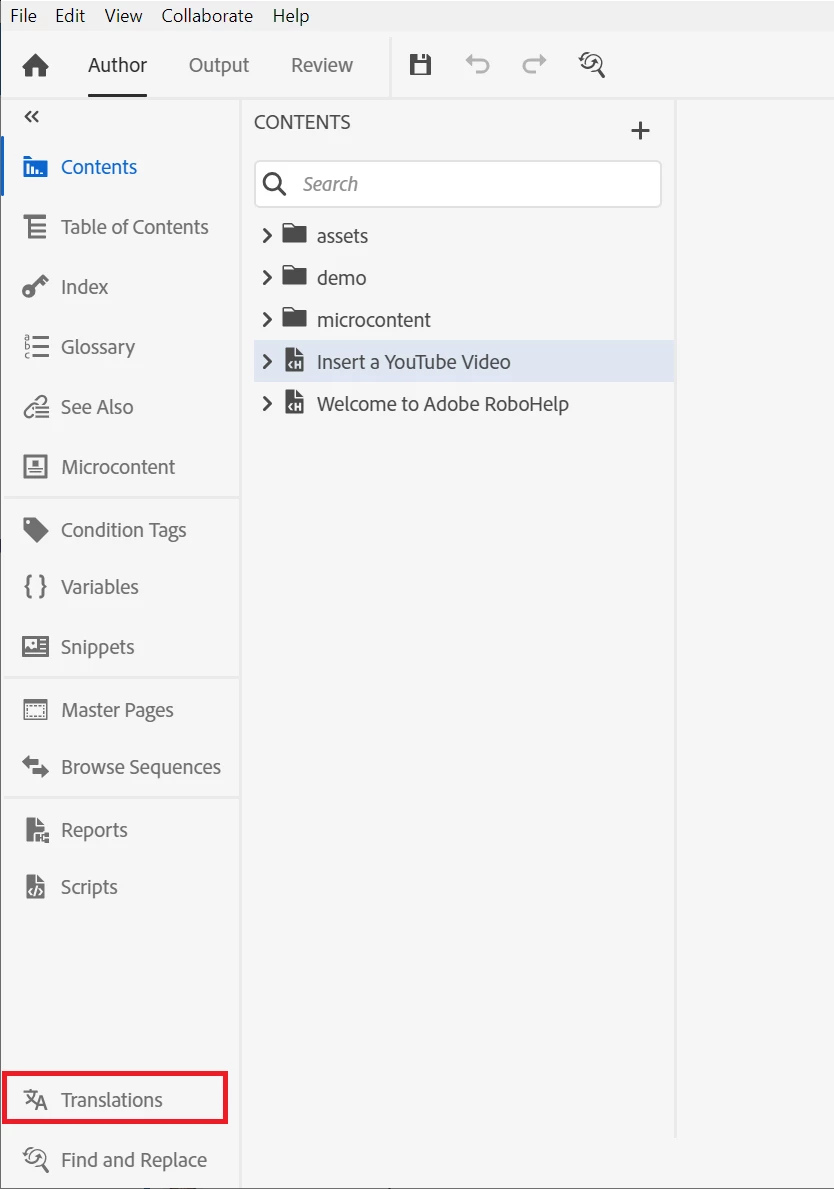Switch to the Review tab
This screenshot has width=834, height=1189.
point(321,65)
